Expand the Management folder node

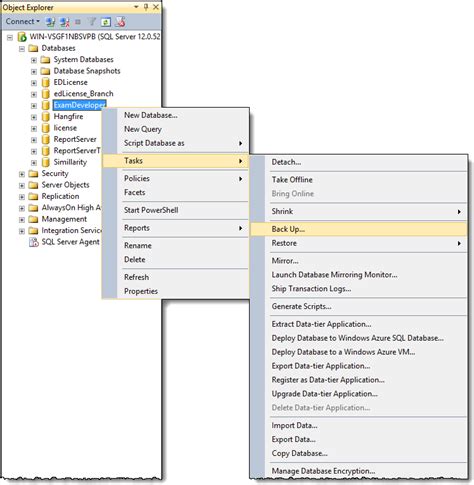pyautogui.click(x=22, y=220)
